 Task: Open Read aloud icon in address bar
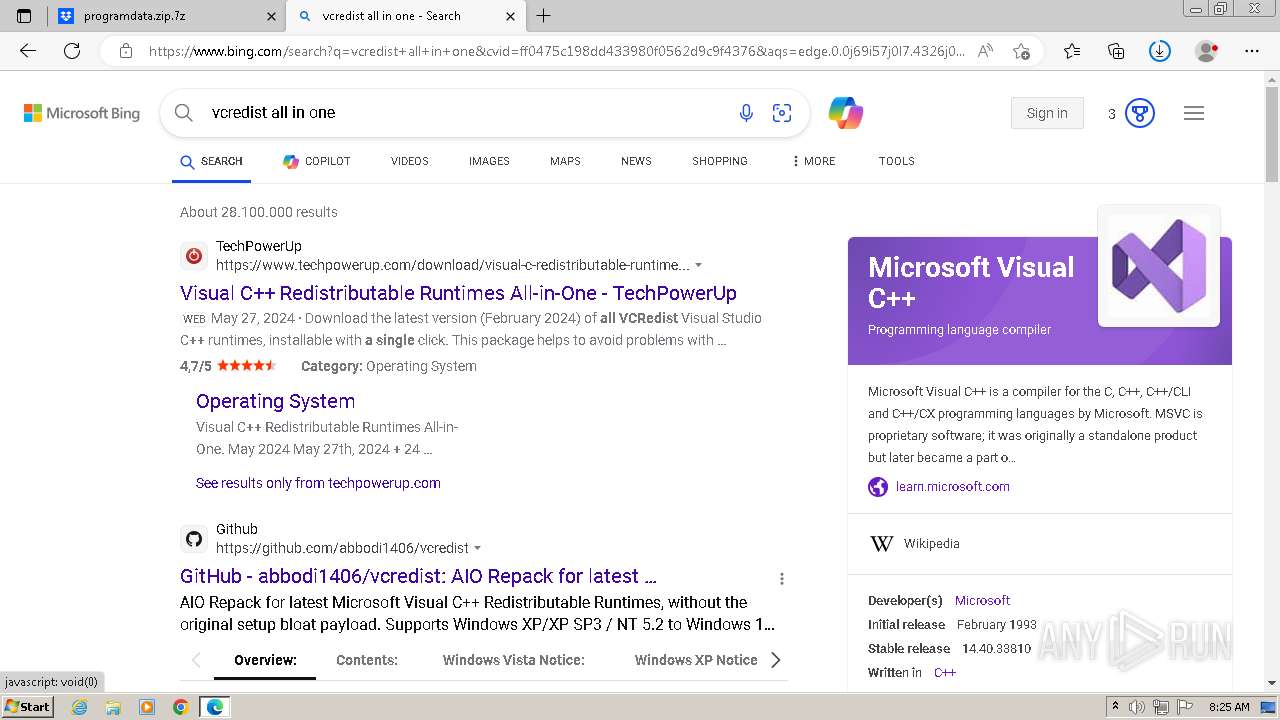point(985,51)
